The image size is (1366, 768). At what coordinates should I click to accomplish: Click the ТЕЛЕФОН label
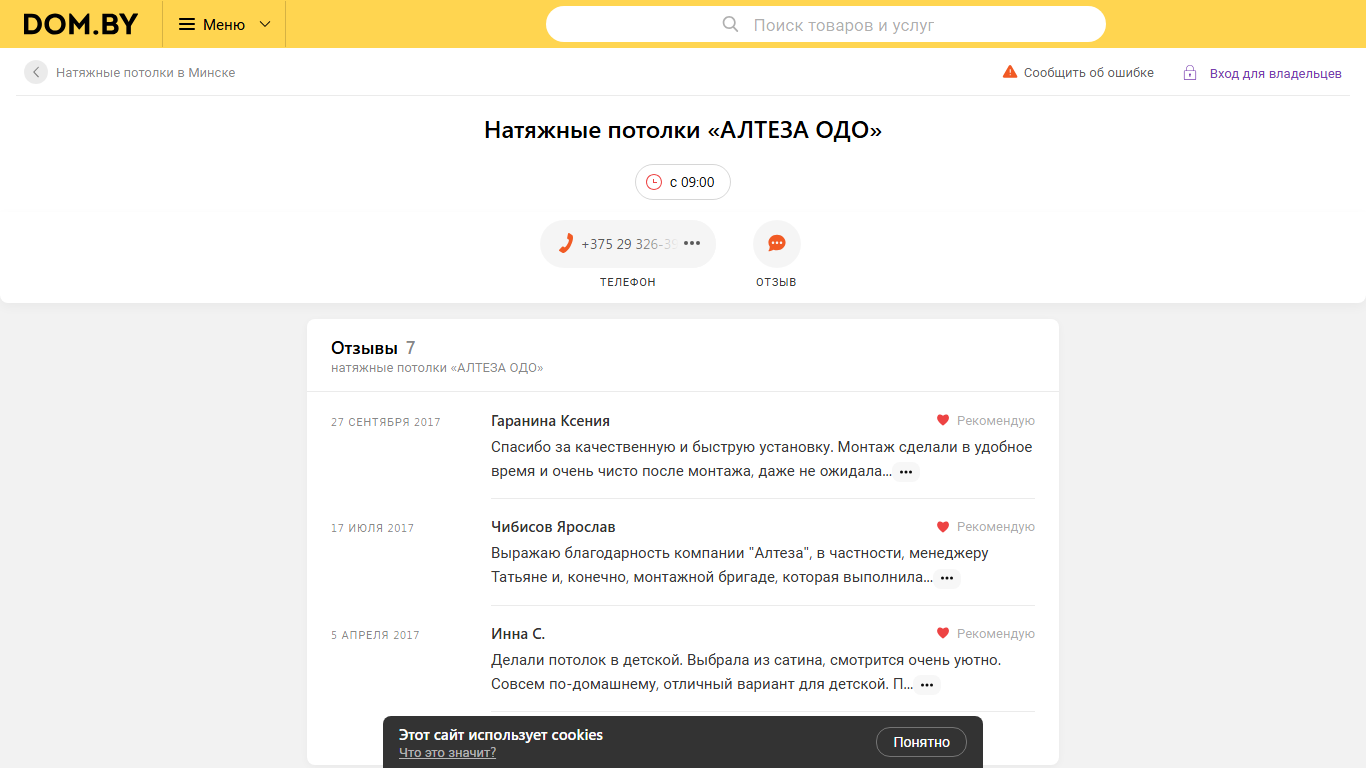point(628,282)
